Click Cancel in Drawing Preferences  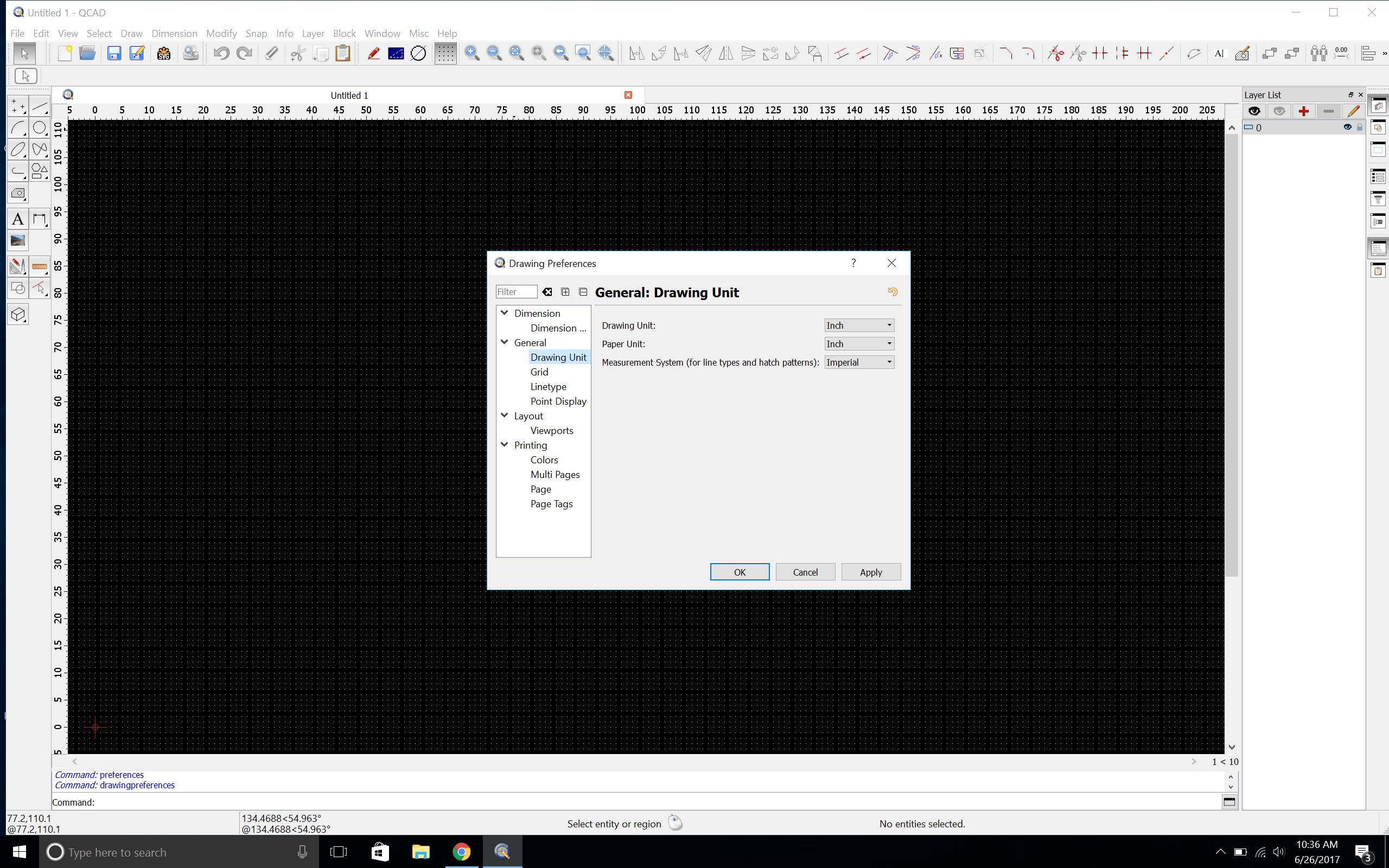805,572
